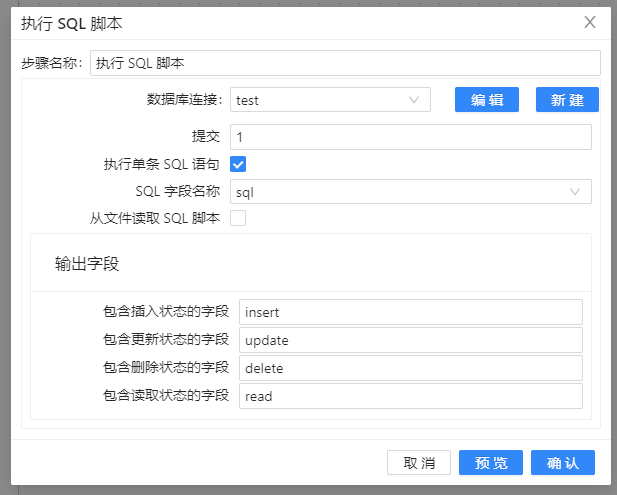Click the 提交 input field
The width and height of the screenshot is (617, 495).
pos(410,137)
